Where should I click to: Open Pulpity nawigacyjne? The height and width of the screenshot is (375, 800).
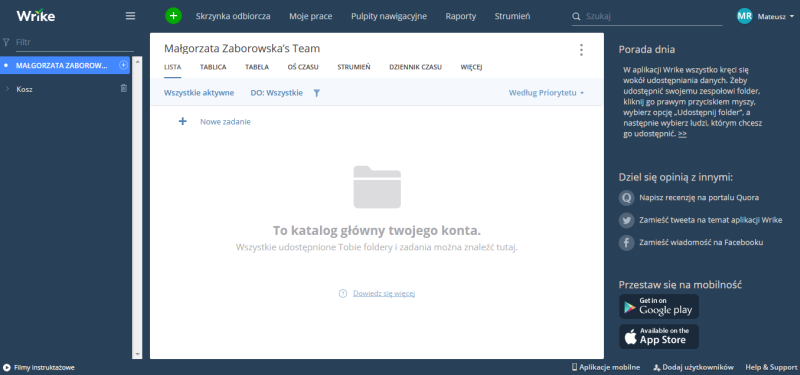389,16
